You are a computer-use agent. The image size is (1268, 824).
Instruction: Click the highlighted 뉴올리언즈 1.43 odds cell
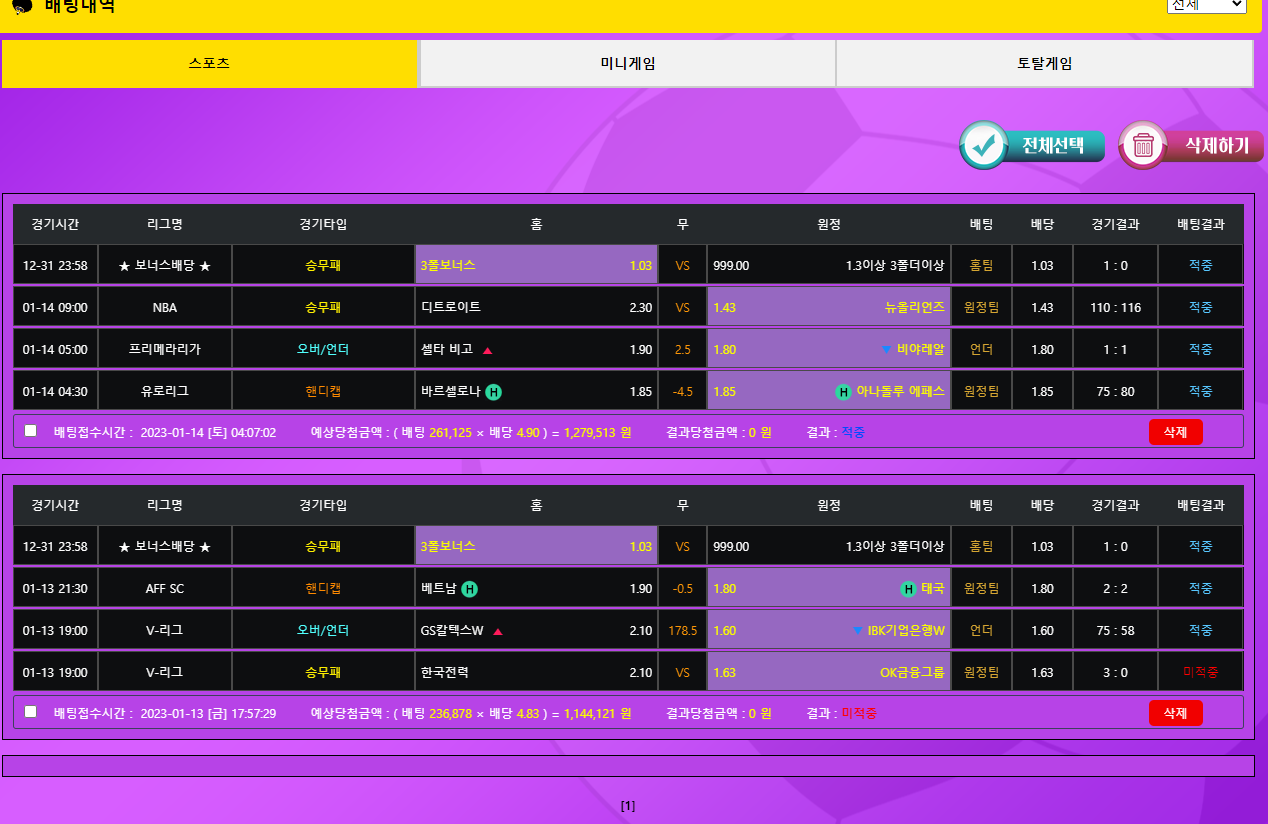(828, 308)
